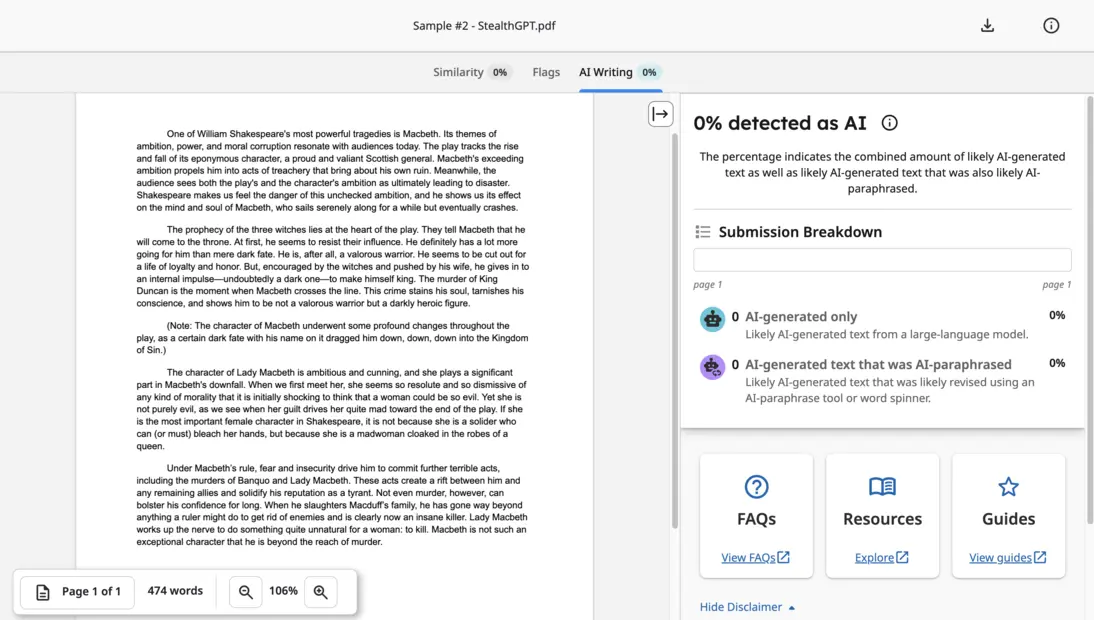Open the View guides link
Image resolution: width=1094 pixels, height=620 pixels.
pyautogui.click(x=1008, y=557)
